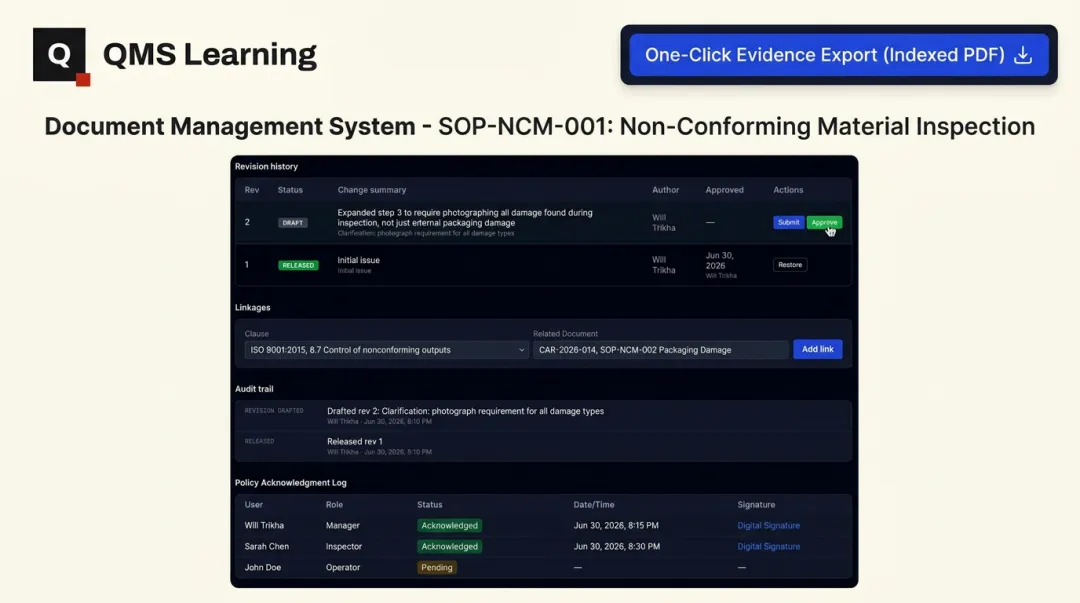Click the 'Manager' role cell

pyautogui.click(x=343, y=525)
